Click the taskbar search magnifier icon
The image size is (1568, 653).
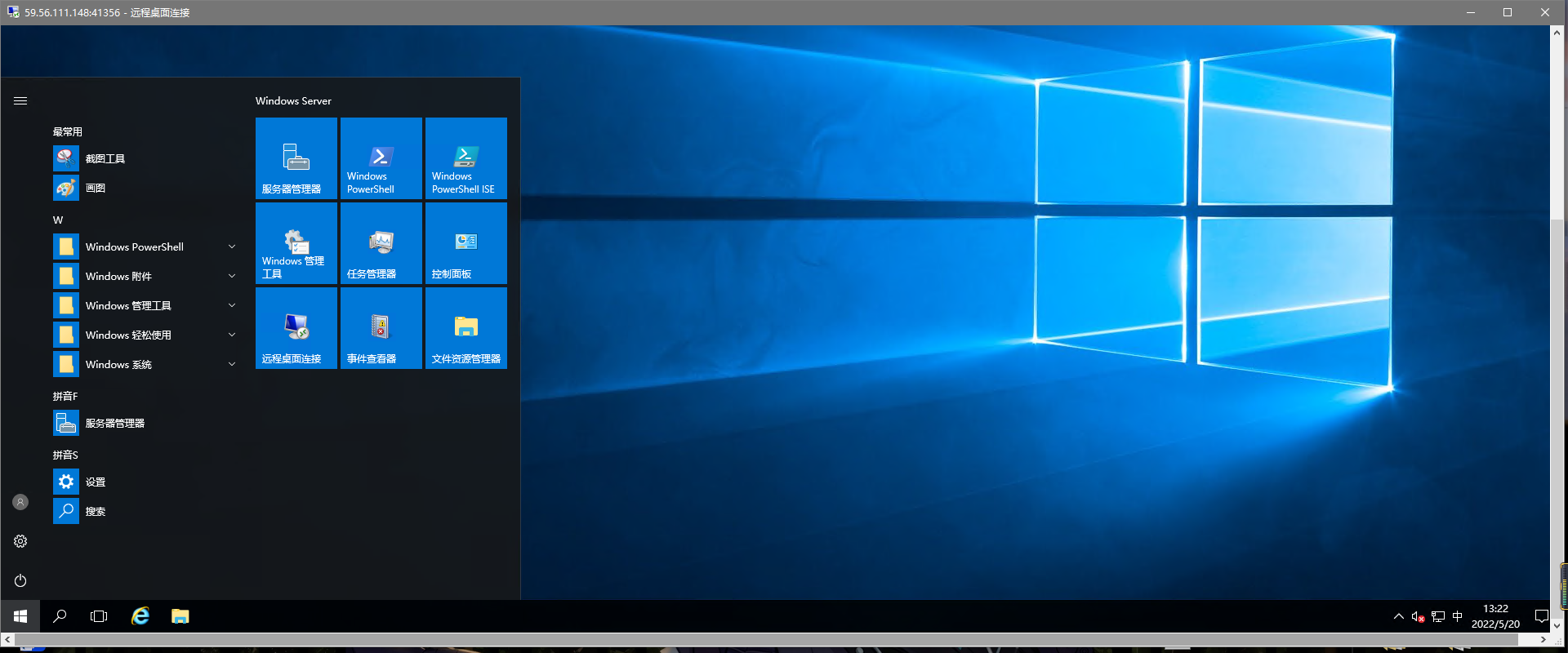click(60, 616)
